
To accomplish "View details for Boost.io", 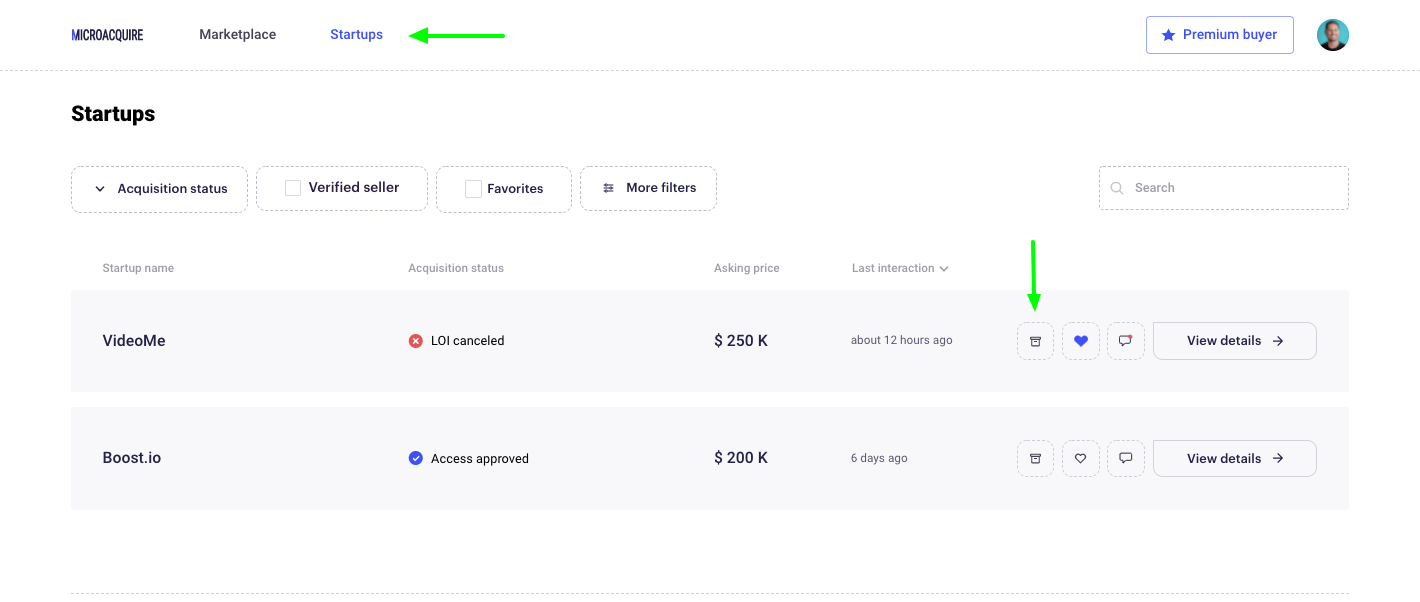I will (1235, 458).
